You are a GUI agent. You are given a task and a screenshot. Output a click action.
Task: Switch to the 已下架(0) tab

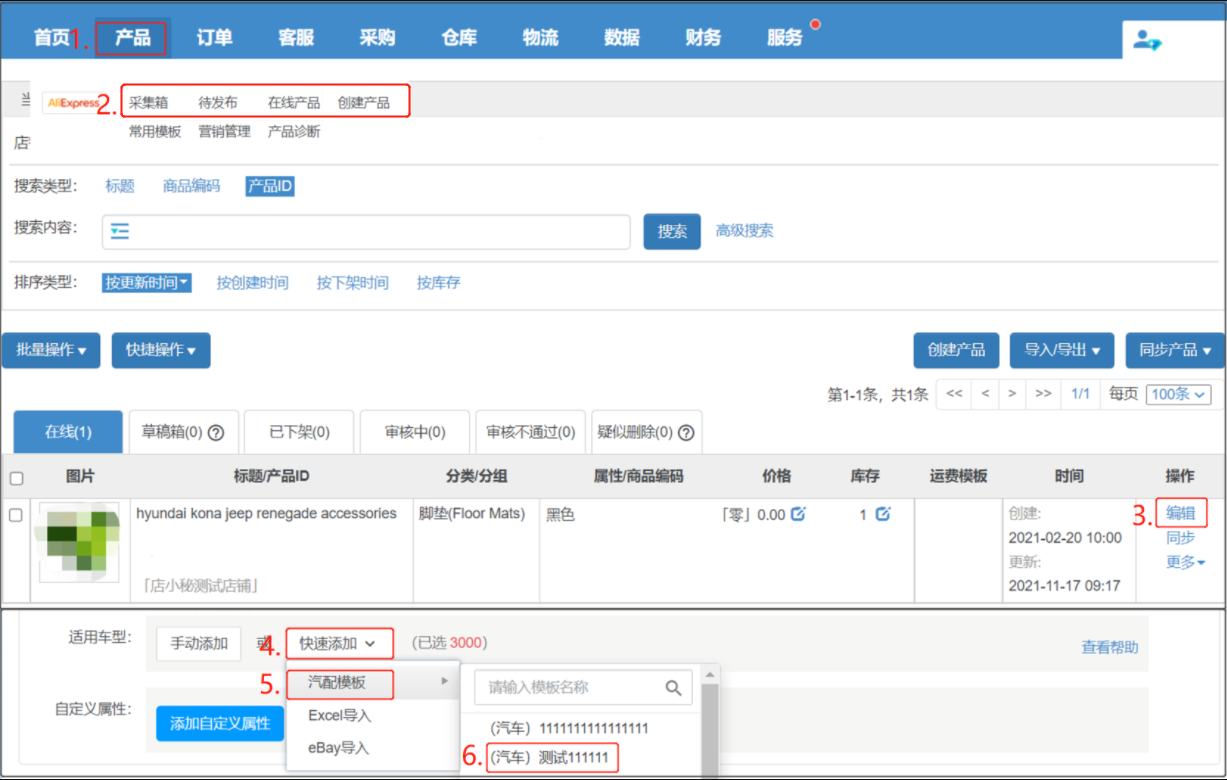[x=299, y=433]
